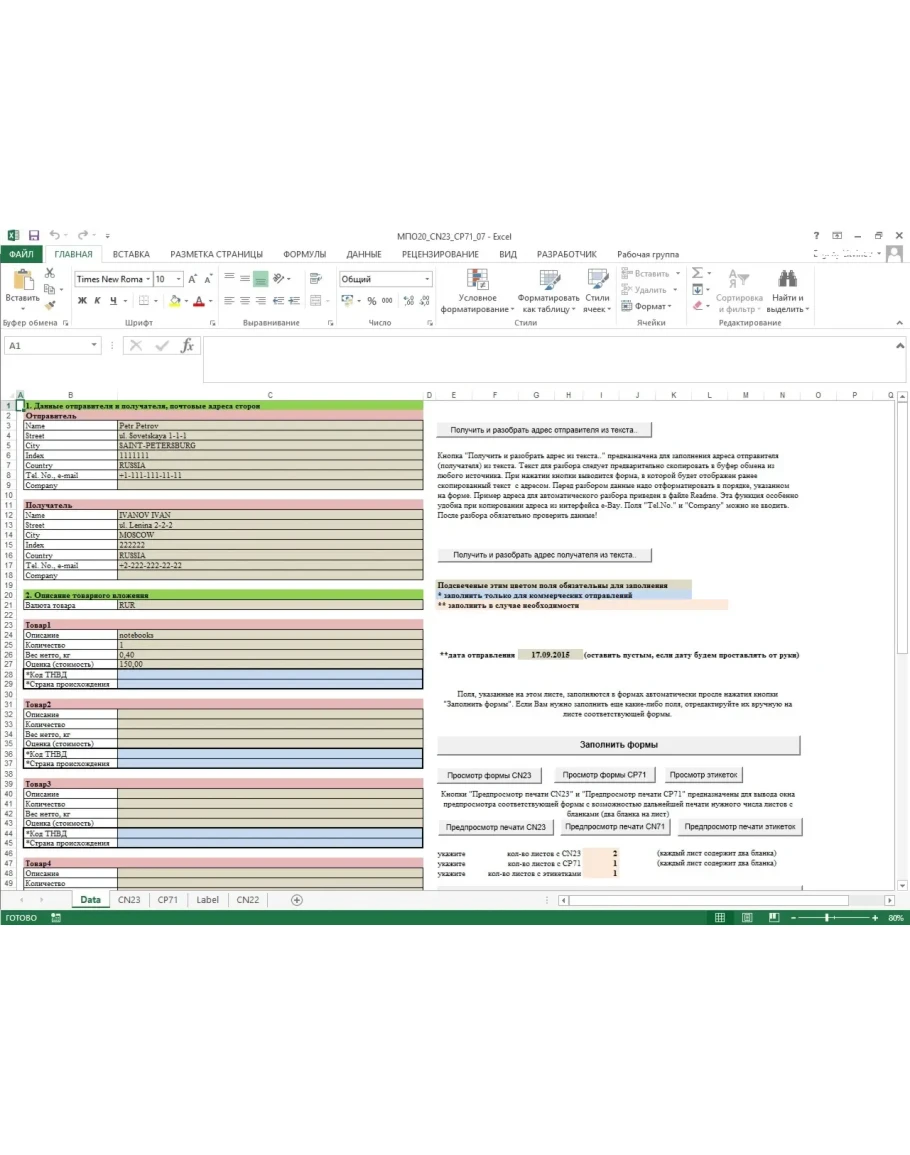Image resolution: width=910 pixels, height=1155 pixels.
Task: Click the Insert Function fx icon
Action: click(x=187, y=345)
